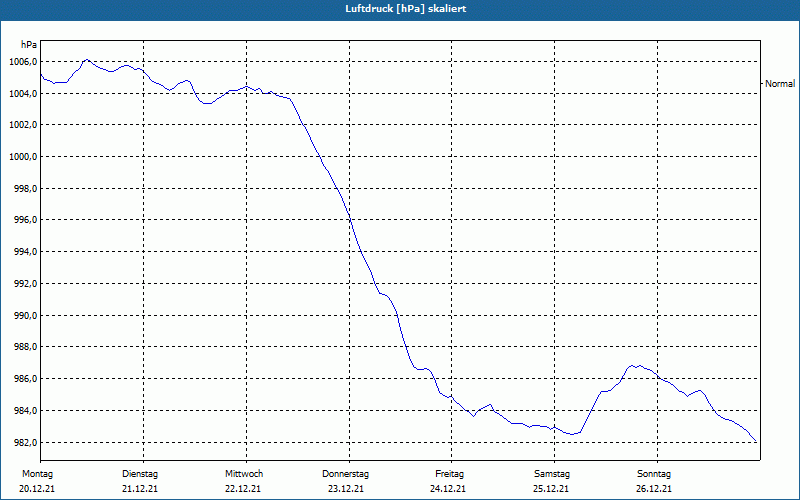
Task: Click the chart title 'Luftdruck [hPa] skaliert'
Action: coord(406,9)
